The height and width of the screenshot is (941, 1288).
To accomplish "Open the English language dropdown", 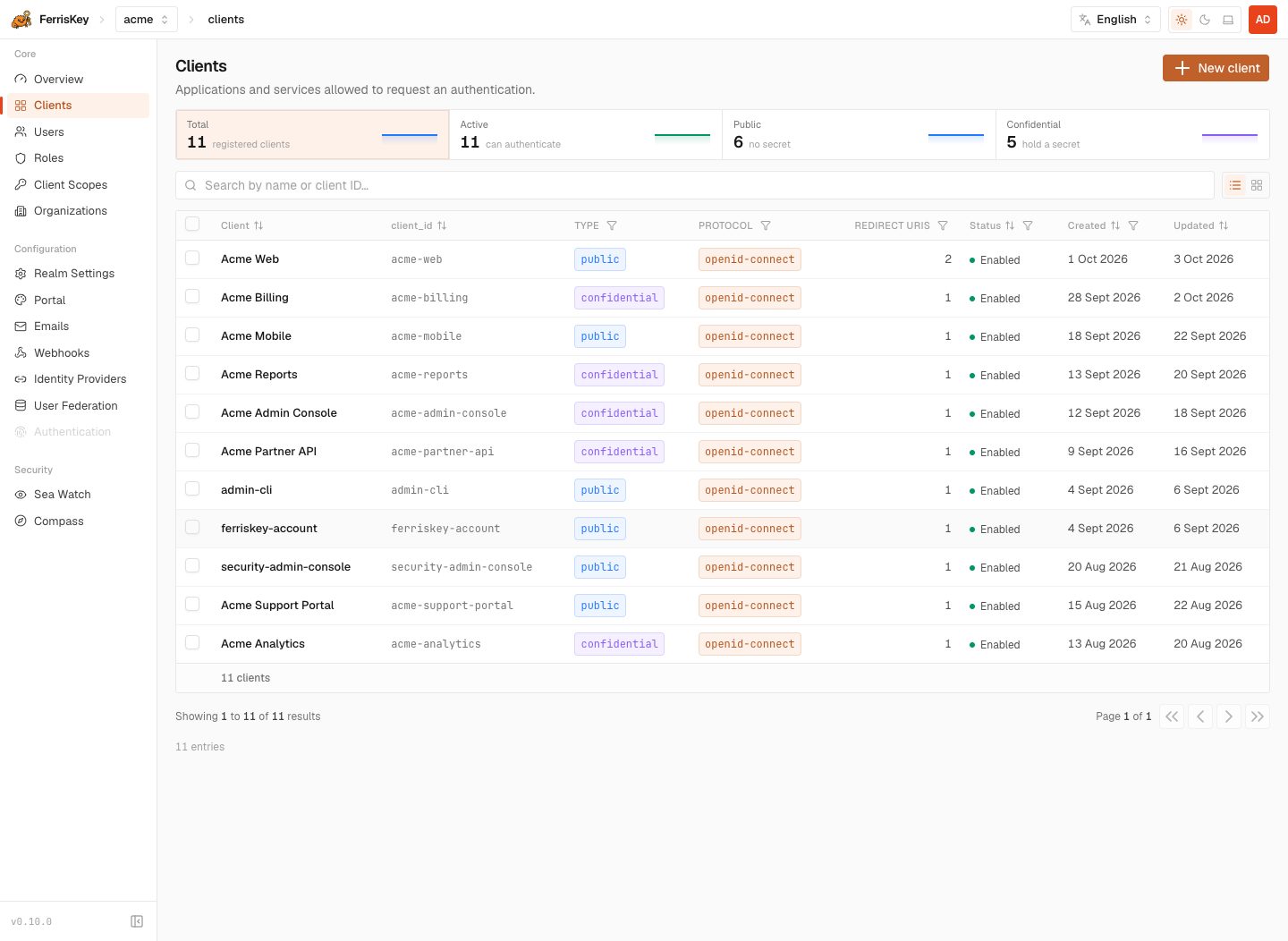I will point(1115,20).
